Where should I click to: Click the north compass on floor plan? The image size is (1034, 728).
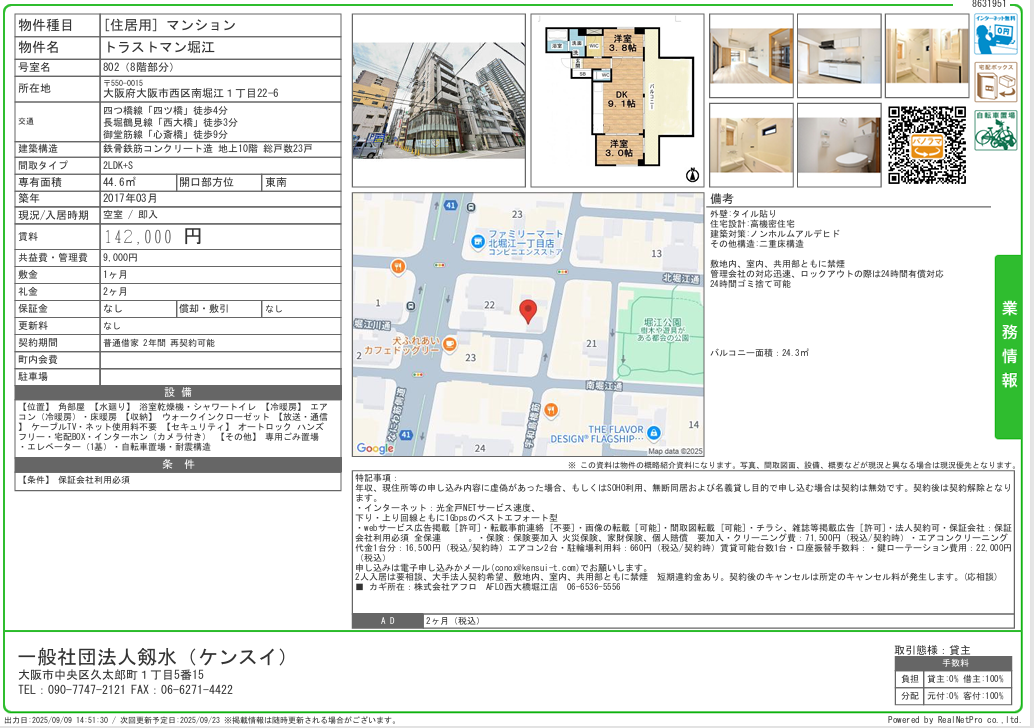pos(691,174)
